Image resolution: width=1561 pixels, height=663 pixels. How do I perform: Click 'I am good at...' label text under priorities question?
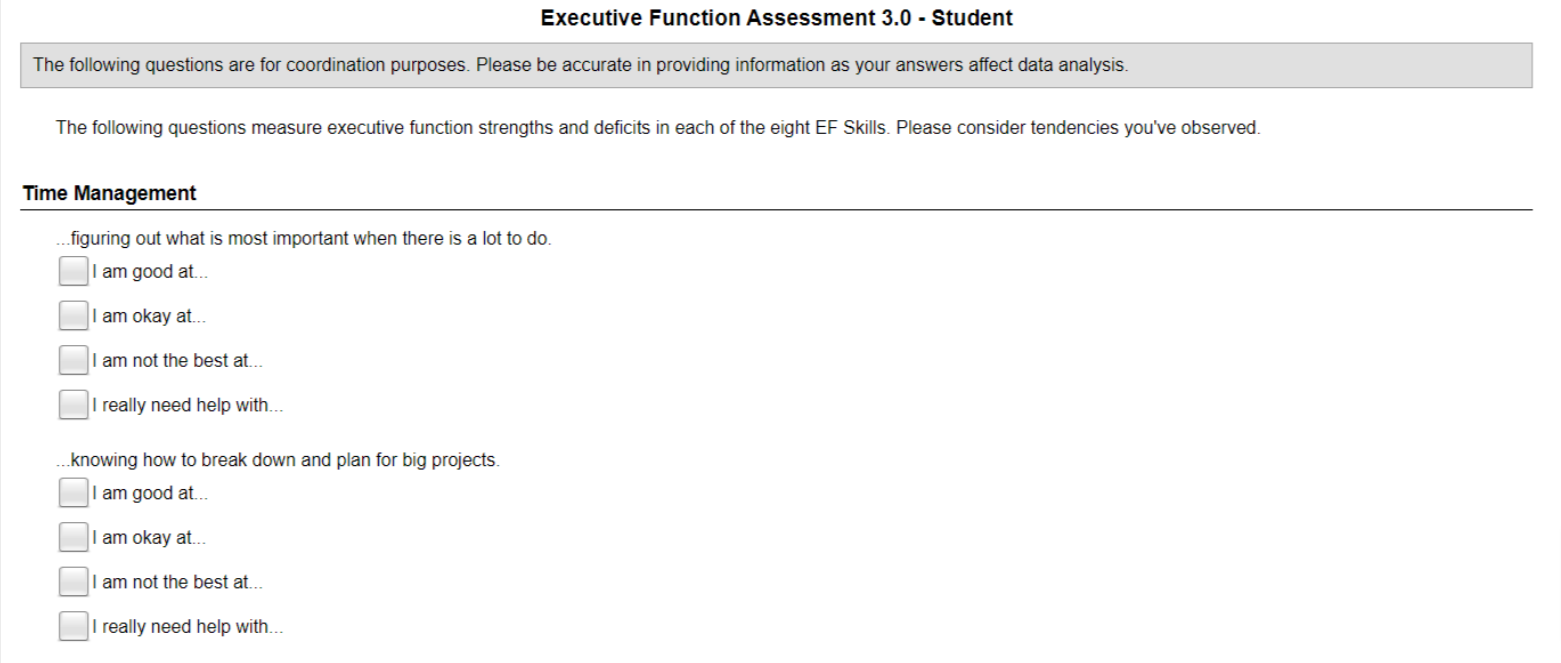coord(150,272)
